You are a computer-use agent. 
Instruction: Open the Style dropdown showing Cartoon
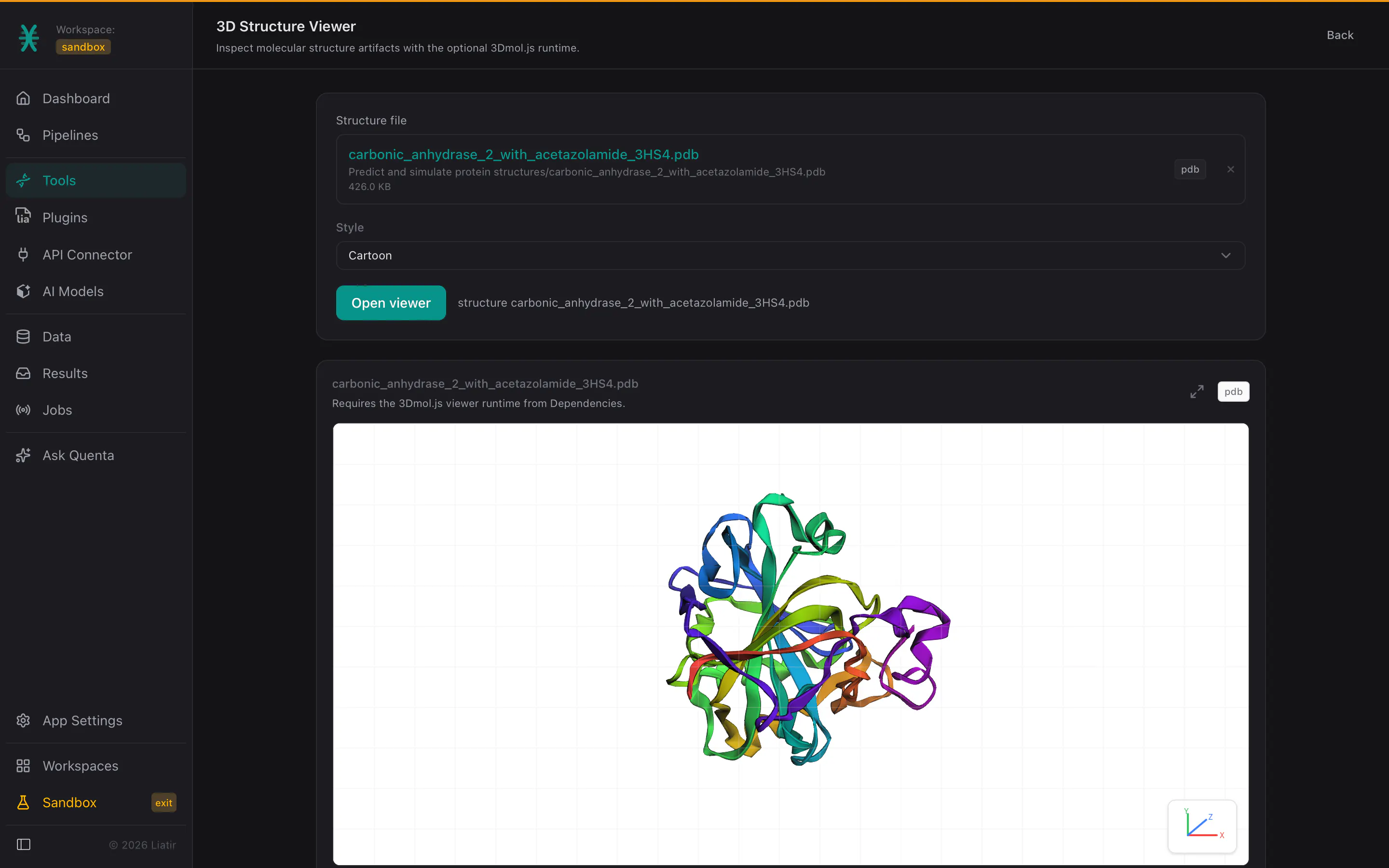(790, 256)
